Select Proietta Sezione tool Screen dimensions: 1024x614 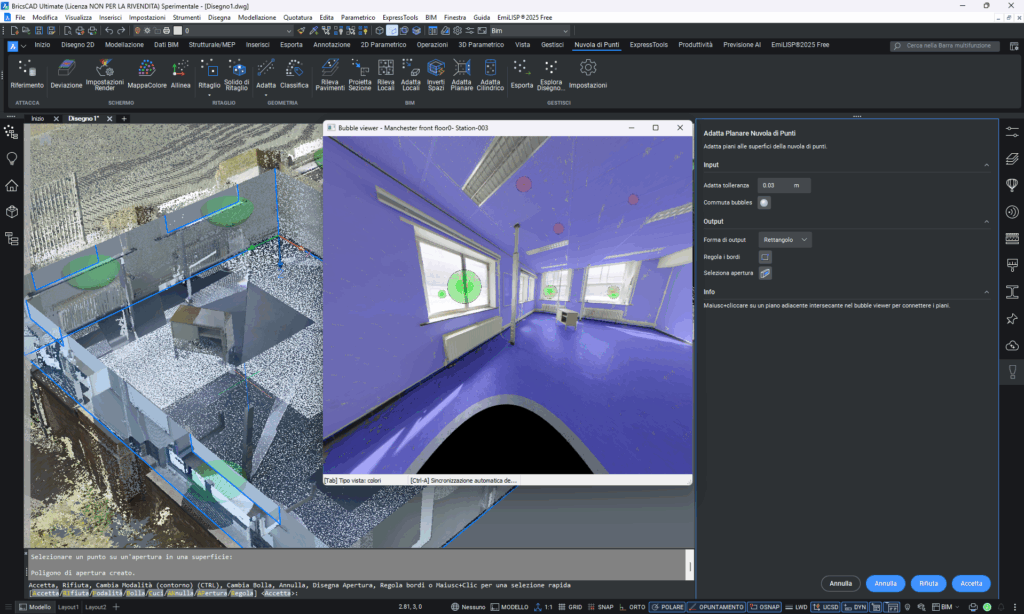359,74
